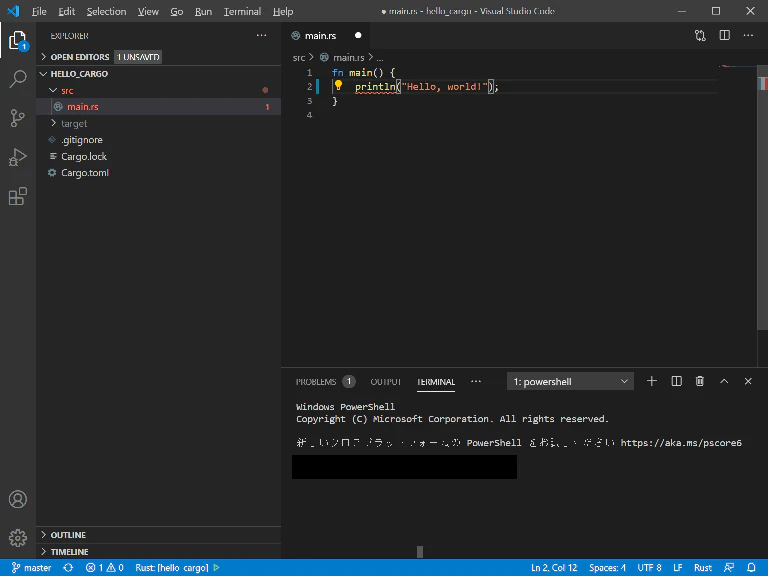Create a new terminal with plus icon
768x576 pixels.
click(651, 381)
